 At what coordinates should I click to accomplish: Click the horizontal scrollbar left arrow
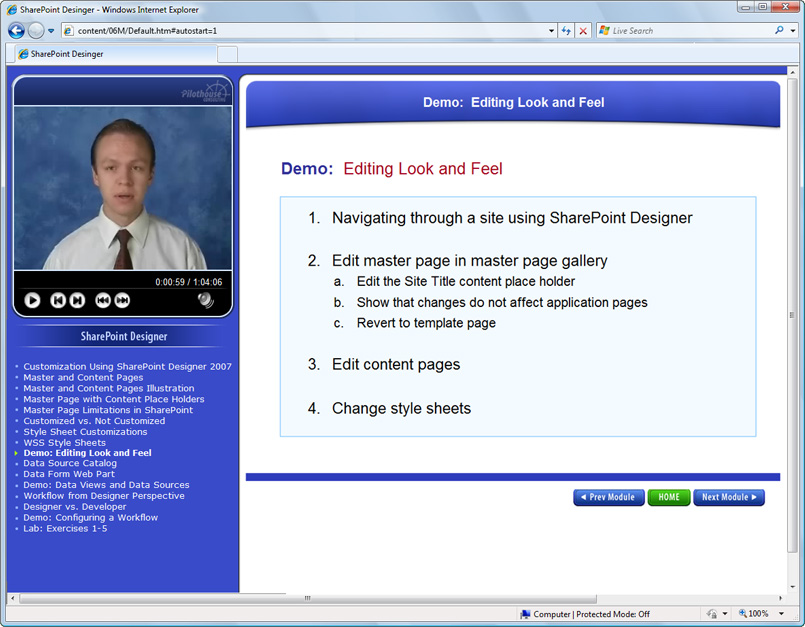tap(12, 598)
